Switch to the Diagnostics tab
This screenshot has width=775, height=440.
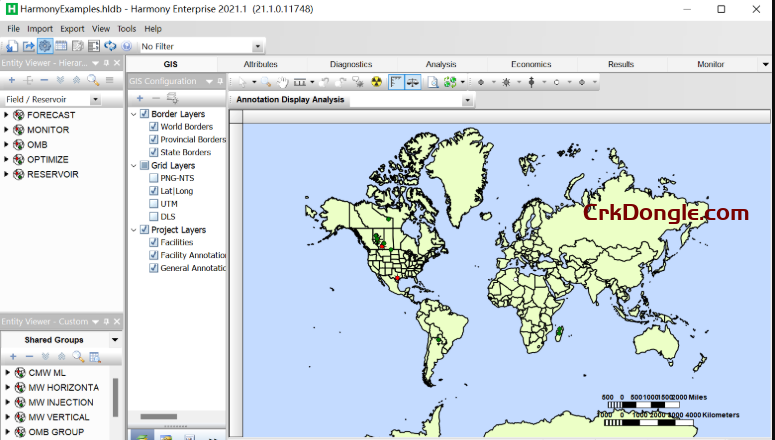pyautogui.click(x=350, y=64)
